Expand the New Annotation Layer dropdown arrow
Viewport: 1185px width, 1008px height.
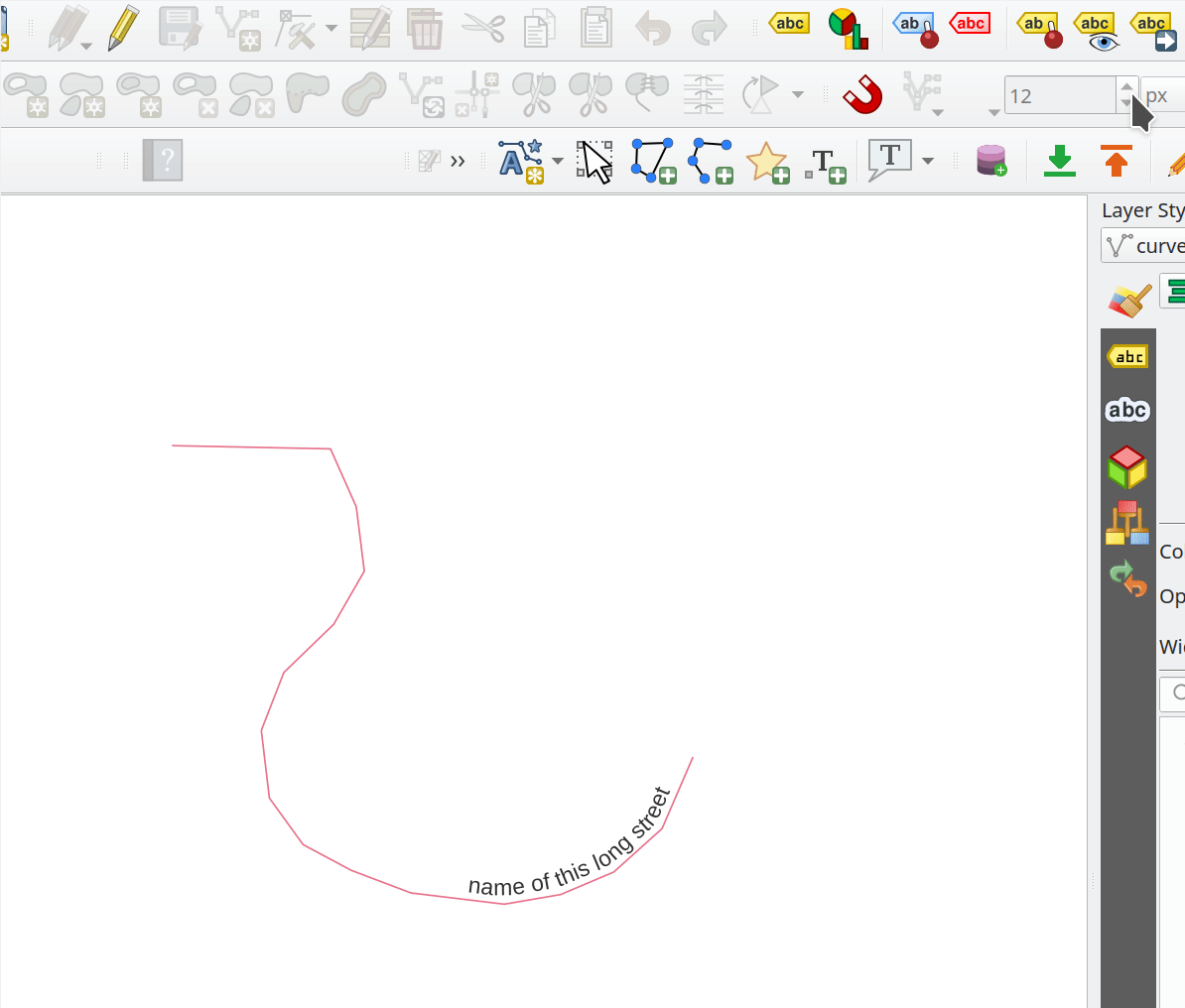pos(558,161)
